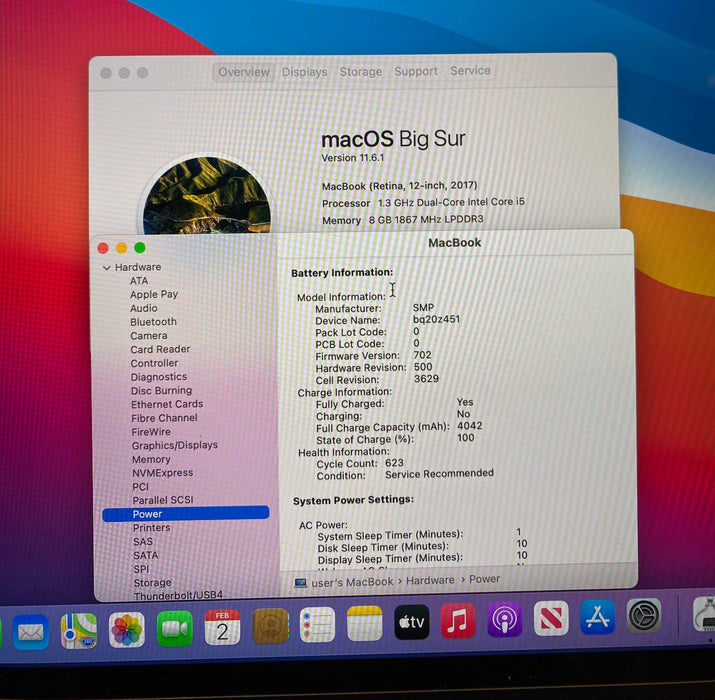Open Diagnostics in the sidebar

[x=159, y=377]
